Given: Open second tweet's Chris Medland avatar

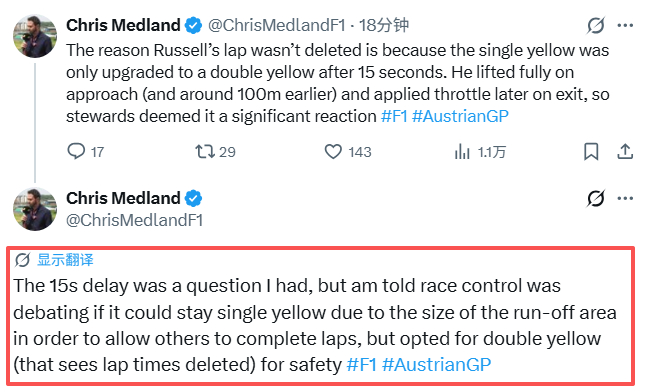Looking at the screenshot, I should (x=35, y=209).
